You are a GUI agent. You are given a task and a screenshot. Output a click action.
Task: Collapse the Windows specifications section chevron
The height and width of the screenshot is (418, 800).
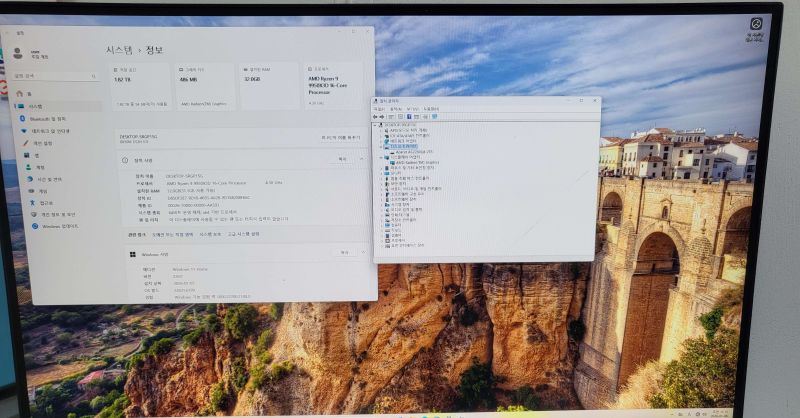tap(363, 253)
